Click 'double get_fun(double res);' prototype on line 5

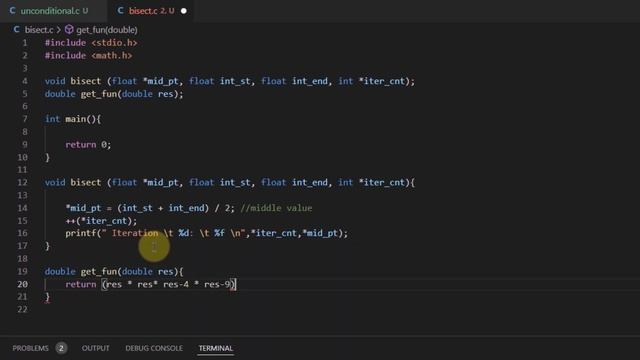(114, 94)
